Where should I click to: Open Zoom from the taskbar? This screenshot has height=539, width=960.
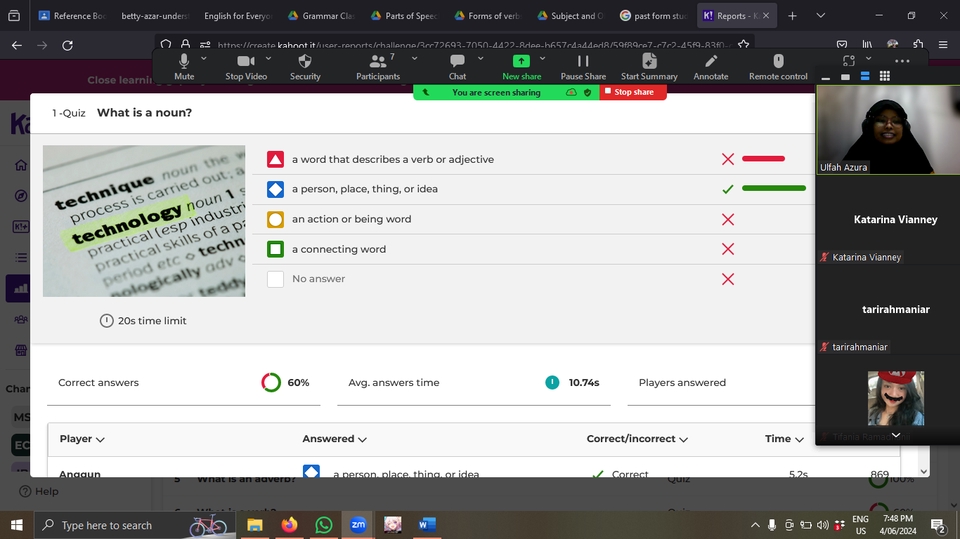(358, 525)
